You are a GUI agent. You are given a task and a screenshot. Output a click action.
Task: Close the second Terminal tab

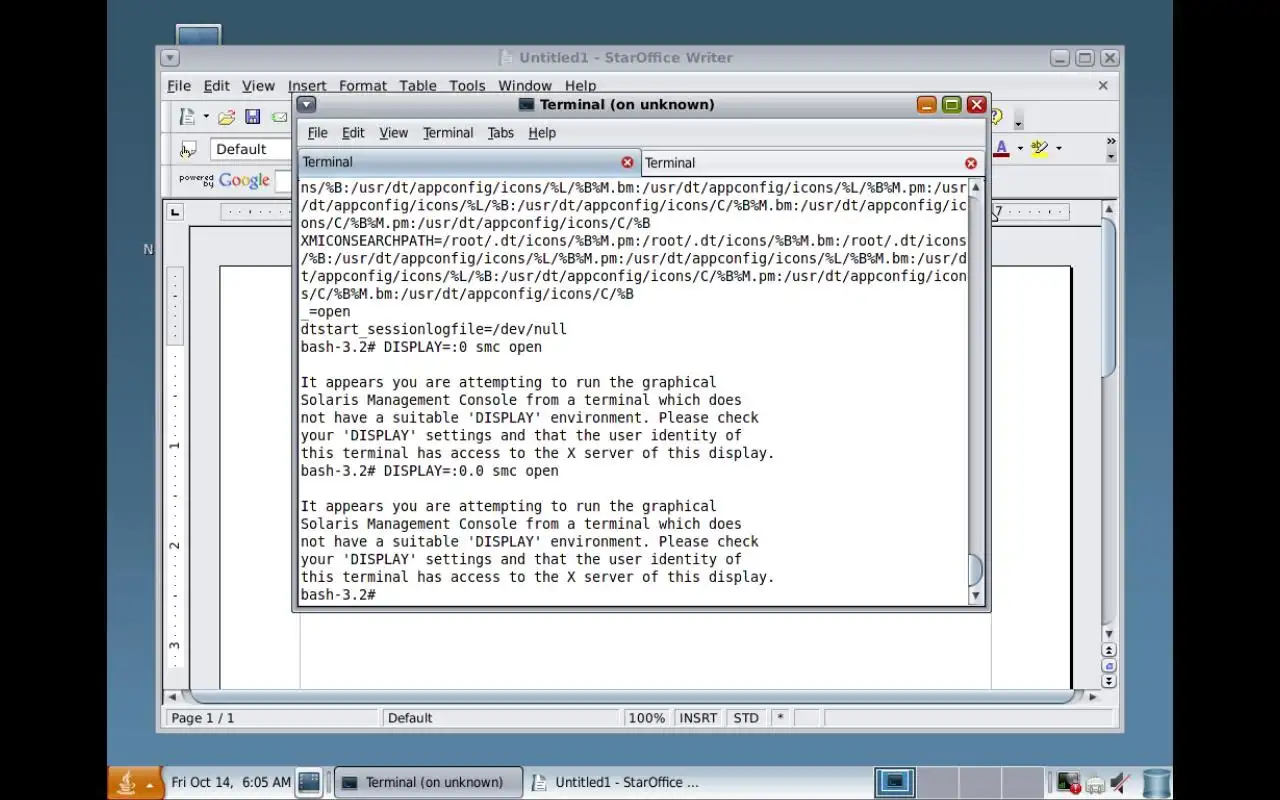[x=970, y=163]
